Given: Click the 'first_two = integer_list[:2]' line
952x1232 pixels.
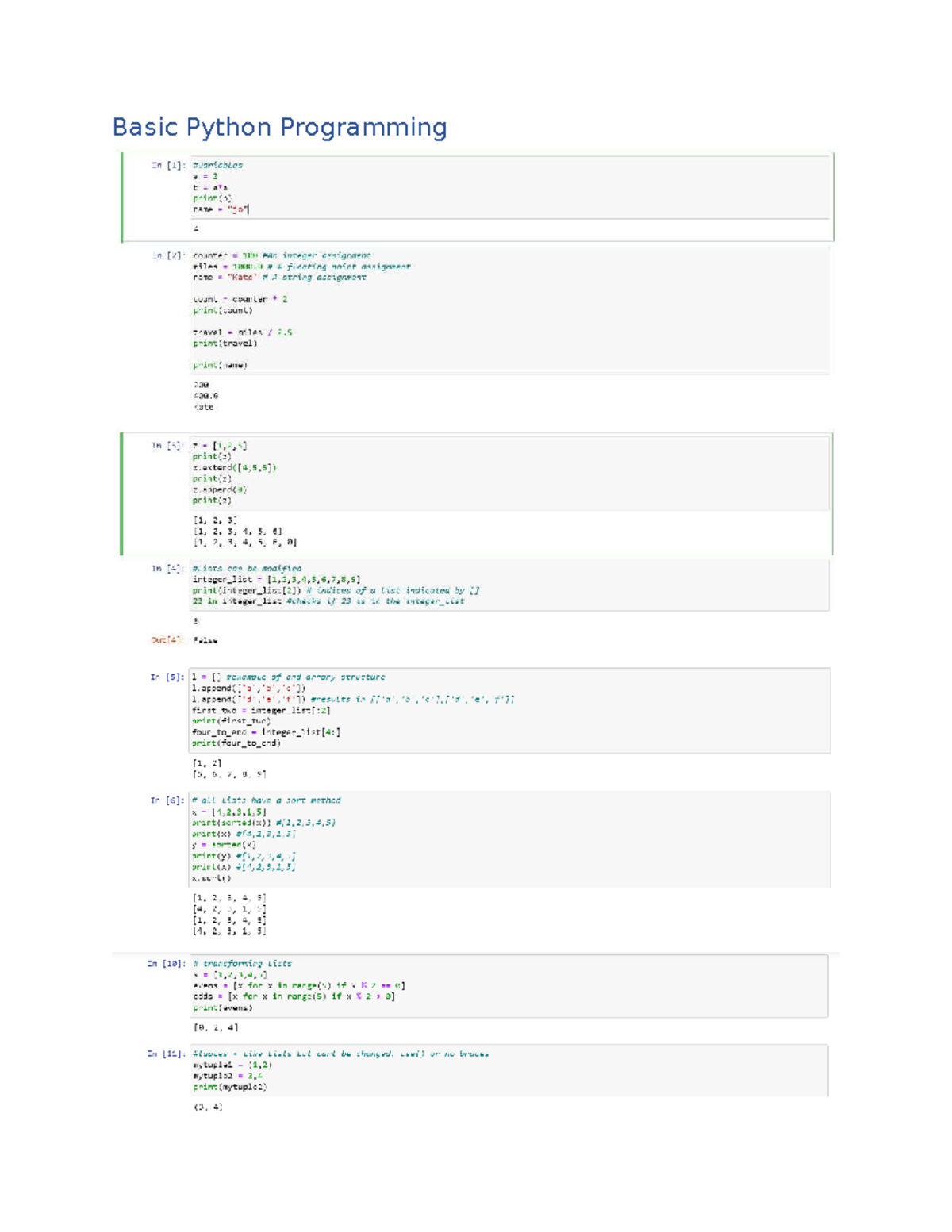Looking at the screenshot, I should 261,710.
